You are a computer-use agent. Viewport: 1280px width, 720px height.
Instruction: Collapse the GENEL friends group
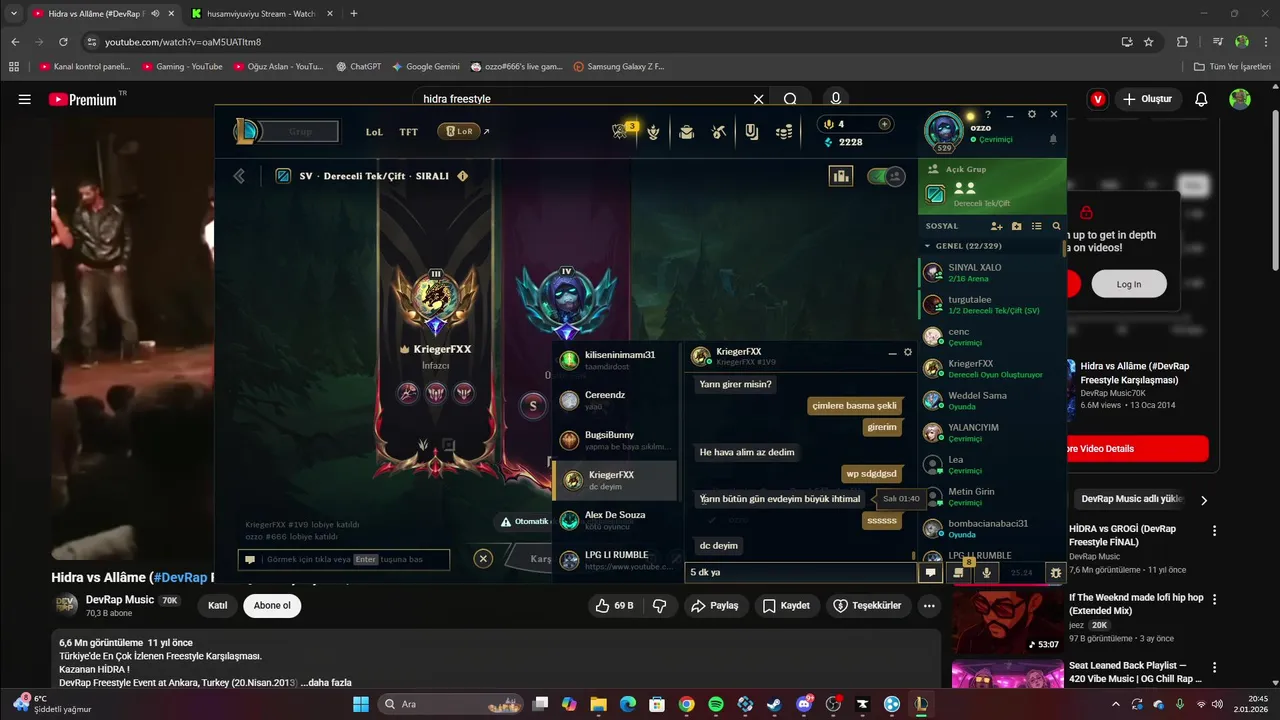[927, 246]
